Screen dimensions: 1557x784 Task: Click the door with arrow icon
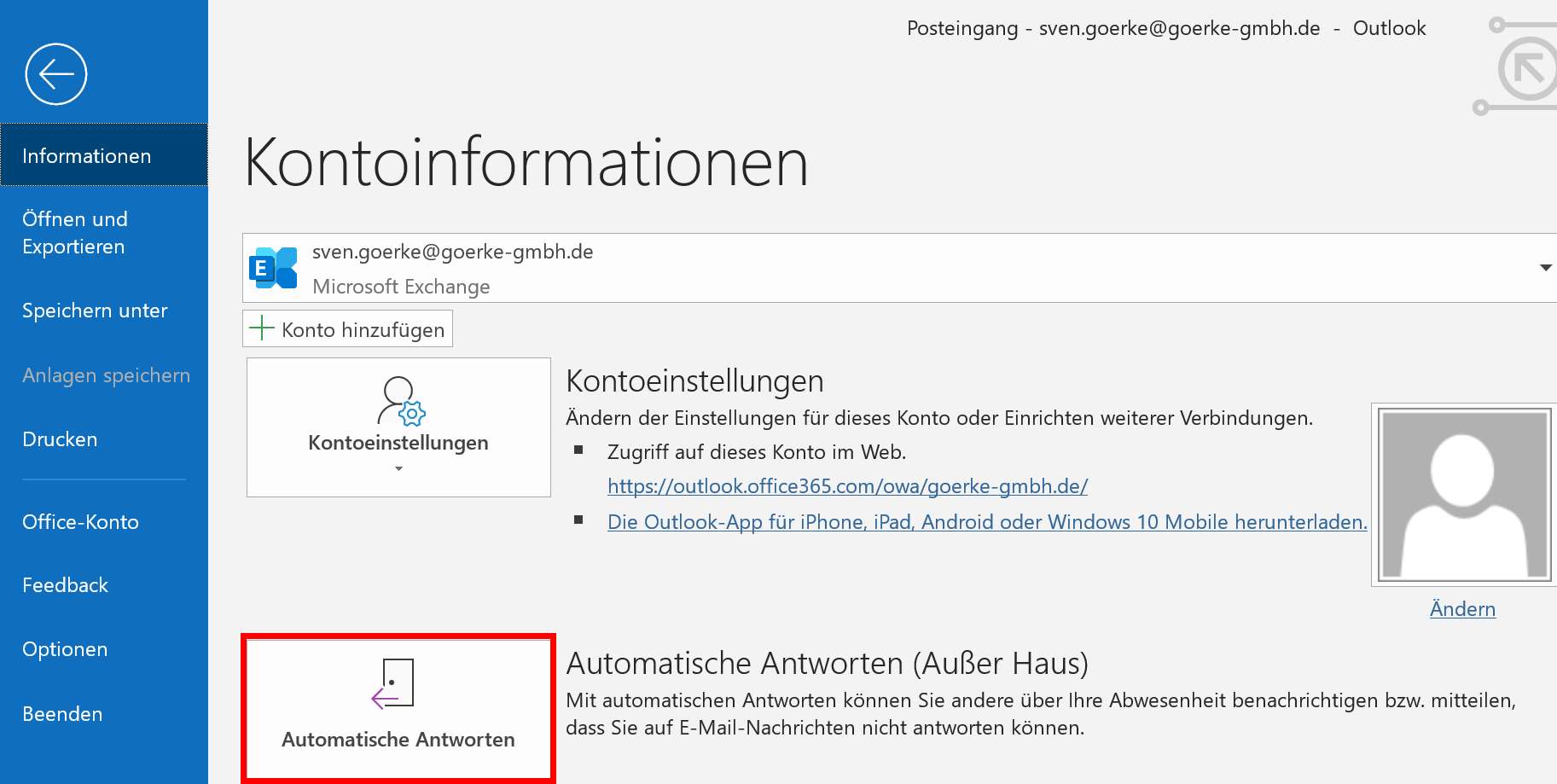[x=393, y=683]
